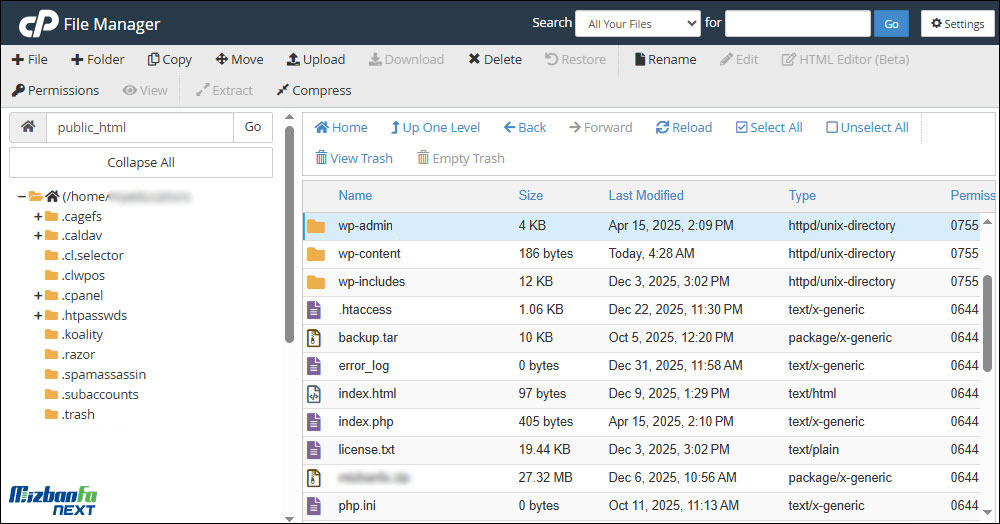The width and height of the screenshot is (1000, 524).
Task: Check Select All files
Action: tap(768, 127)
